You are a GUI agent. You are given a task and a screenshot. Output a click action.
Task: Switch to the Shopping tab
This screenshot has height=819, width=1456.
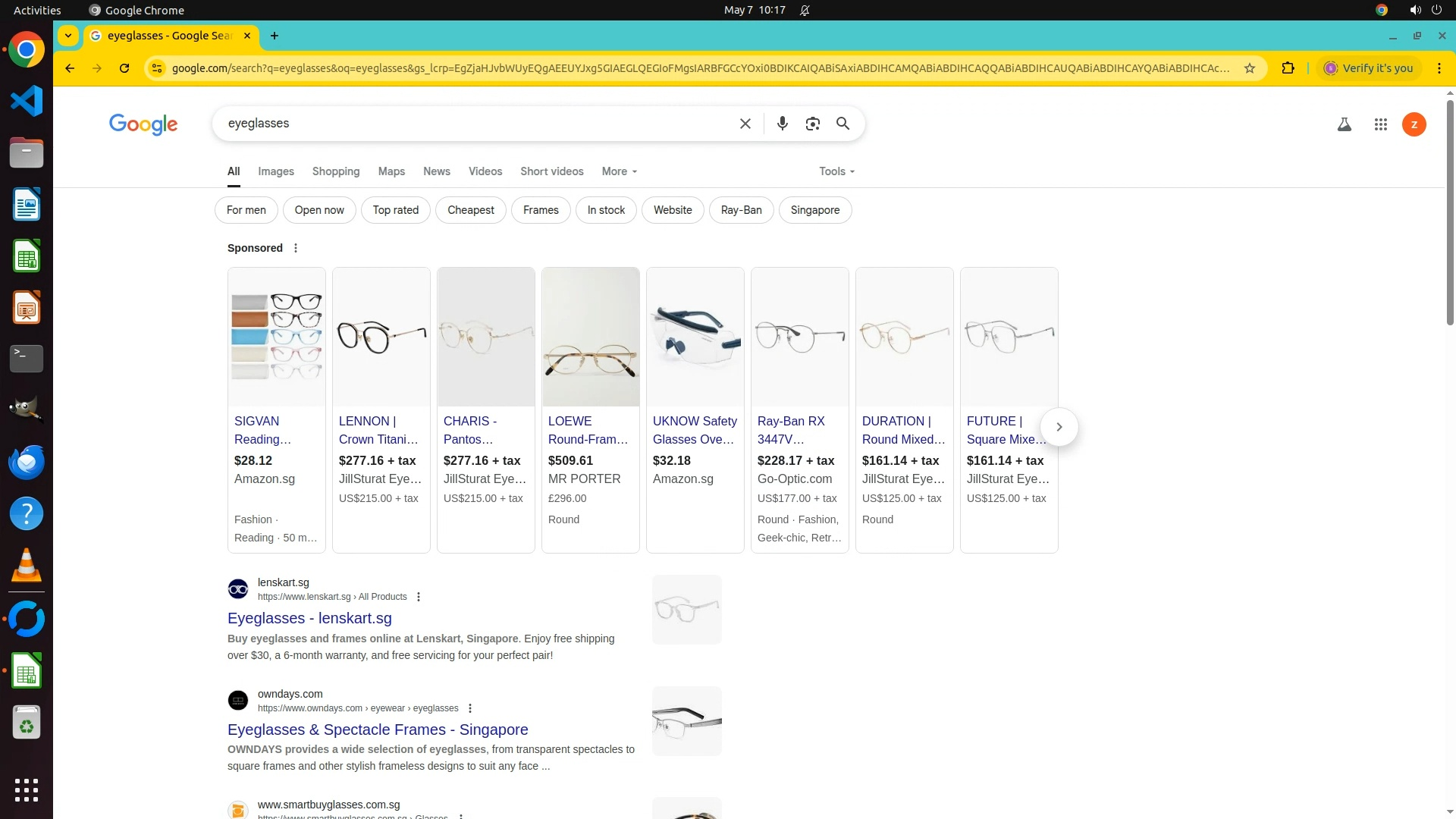tap(335, 171)
